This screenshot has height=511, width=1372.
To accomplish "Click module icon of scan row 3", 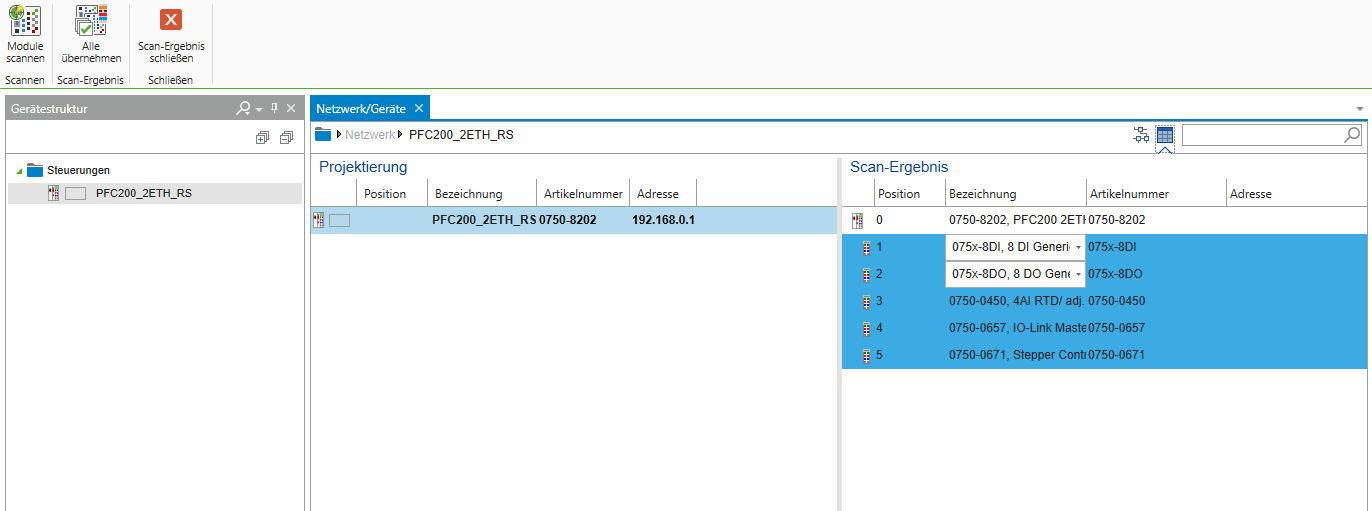I will [865, 301].
